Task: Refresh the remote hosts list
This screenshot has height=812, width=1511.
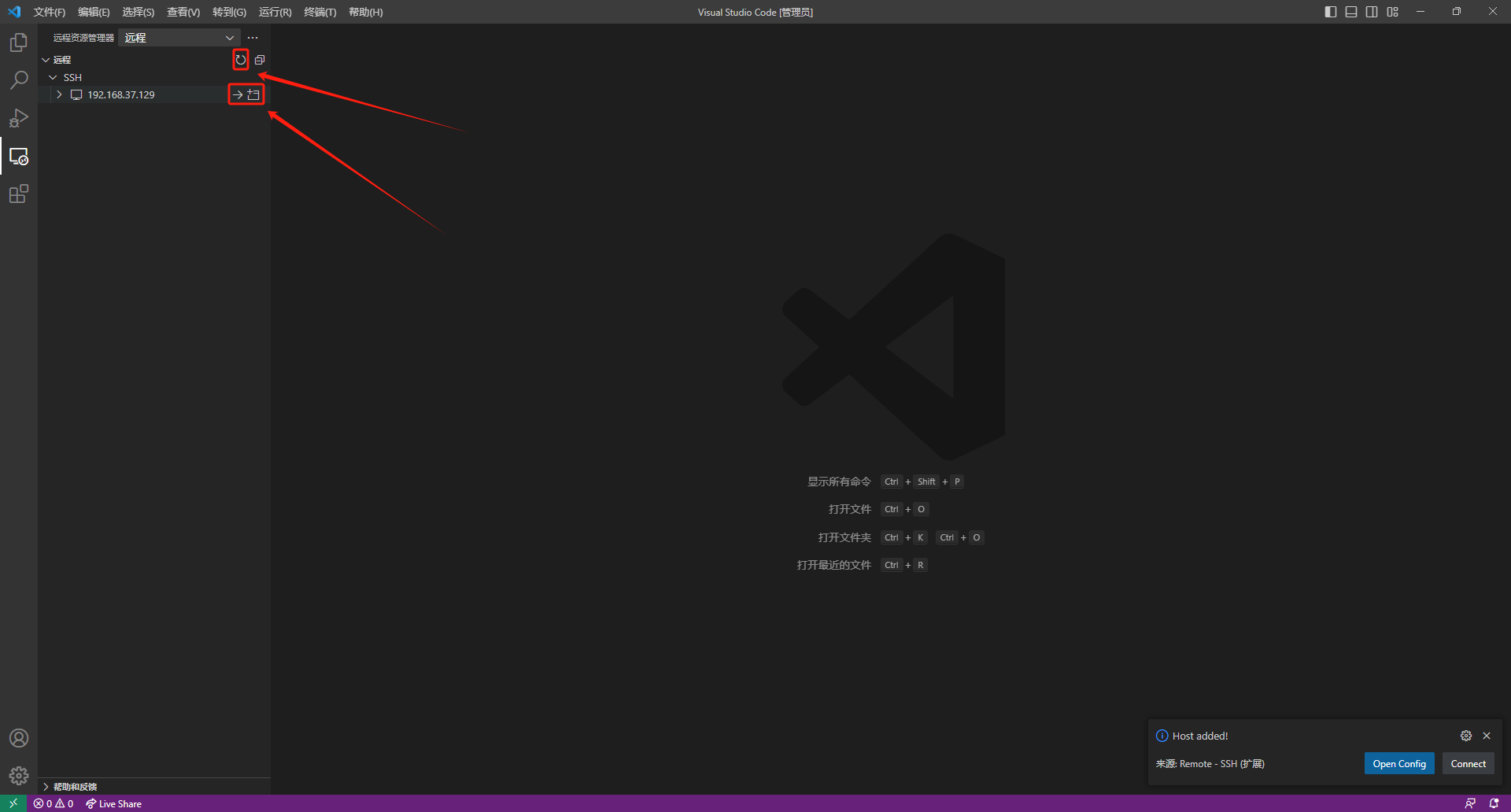Action: coord(241,60)
